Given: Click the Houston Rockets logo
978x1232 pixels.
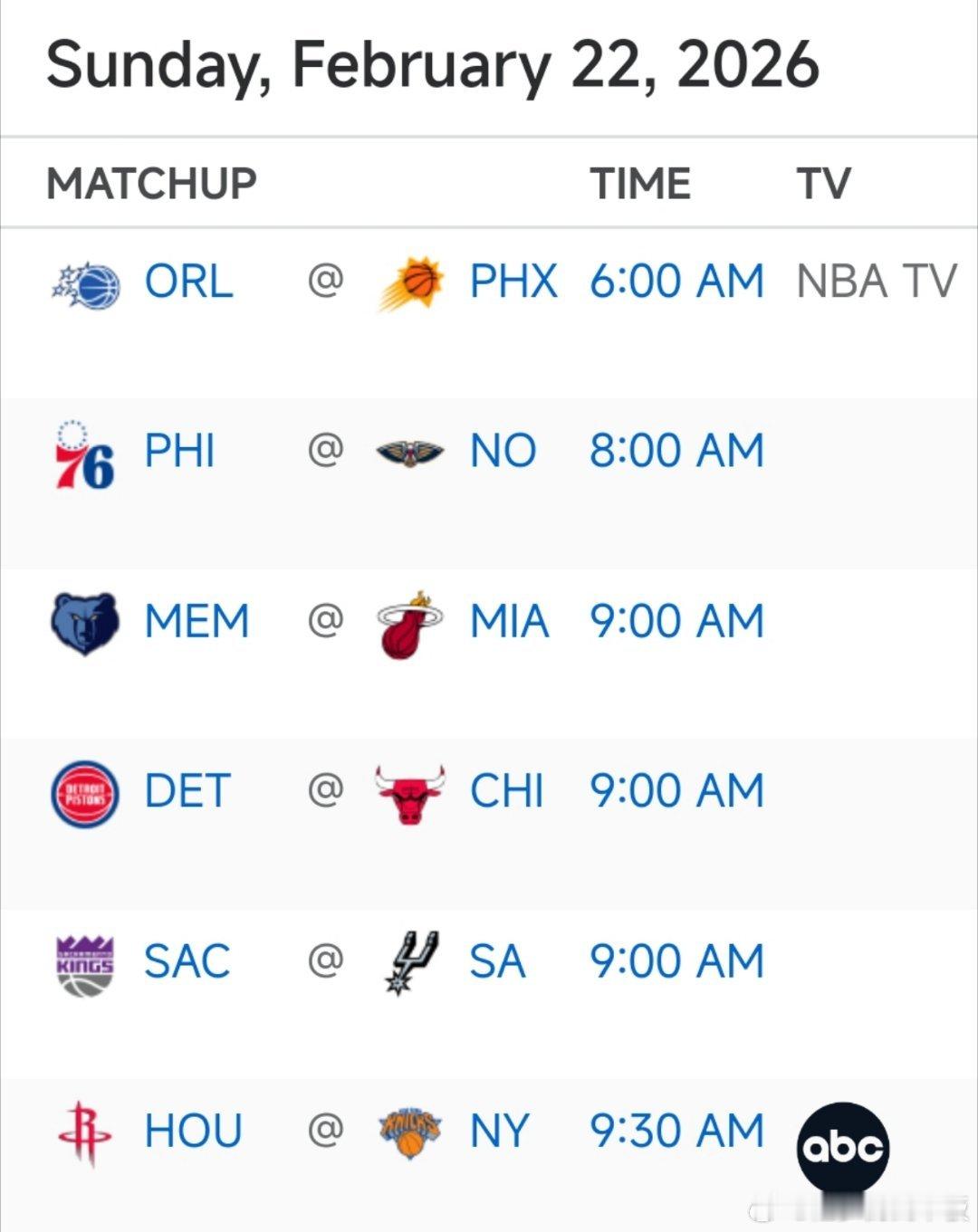Looking at the screenshot, I should tap(84, 1134).
